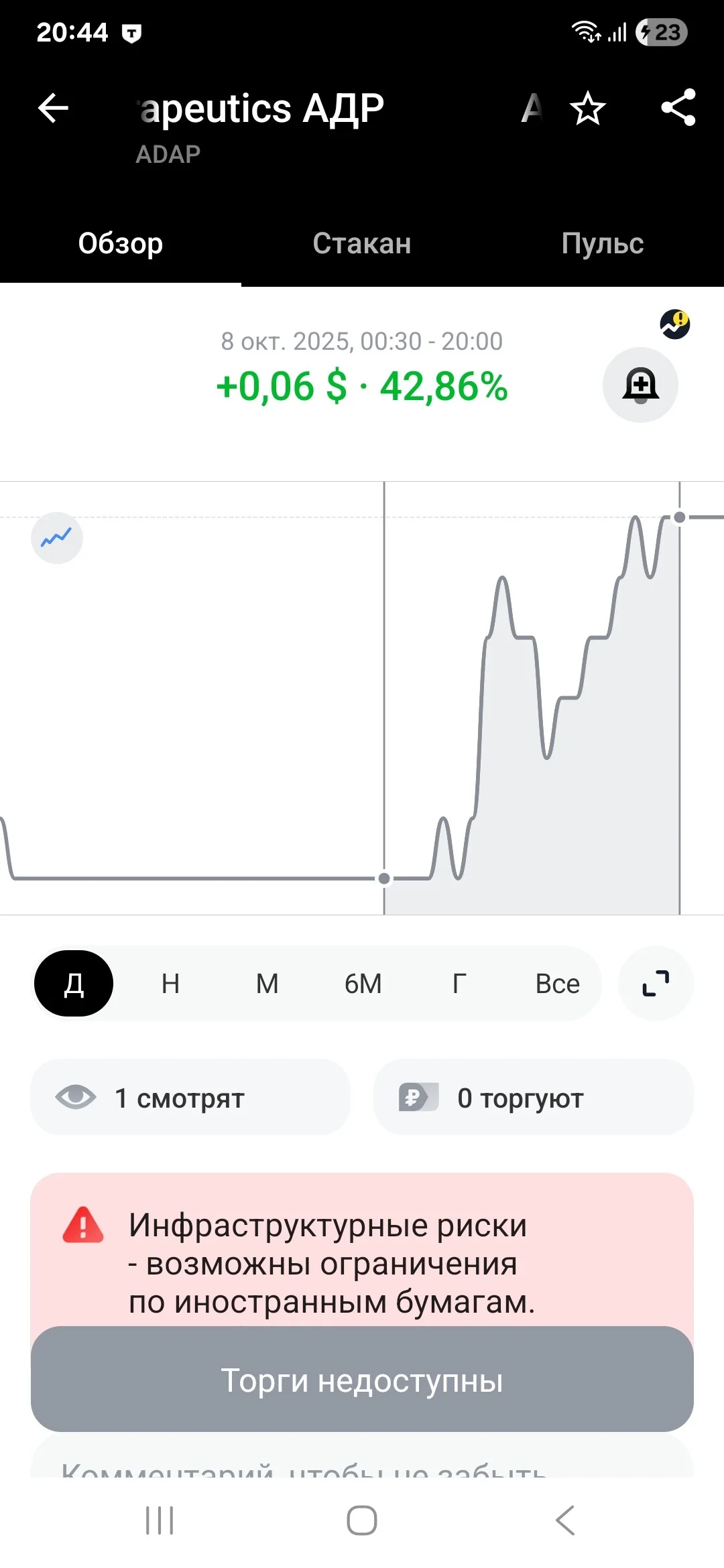724x1568 pixels.
Task: Tap the add price alert bell icon
Action: pyautogui.click(x=640, y=385)
